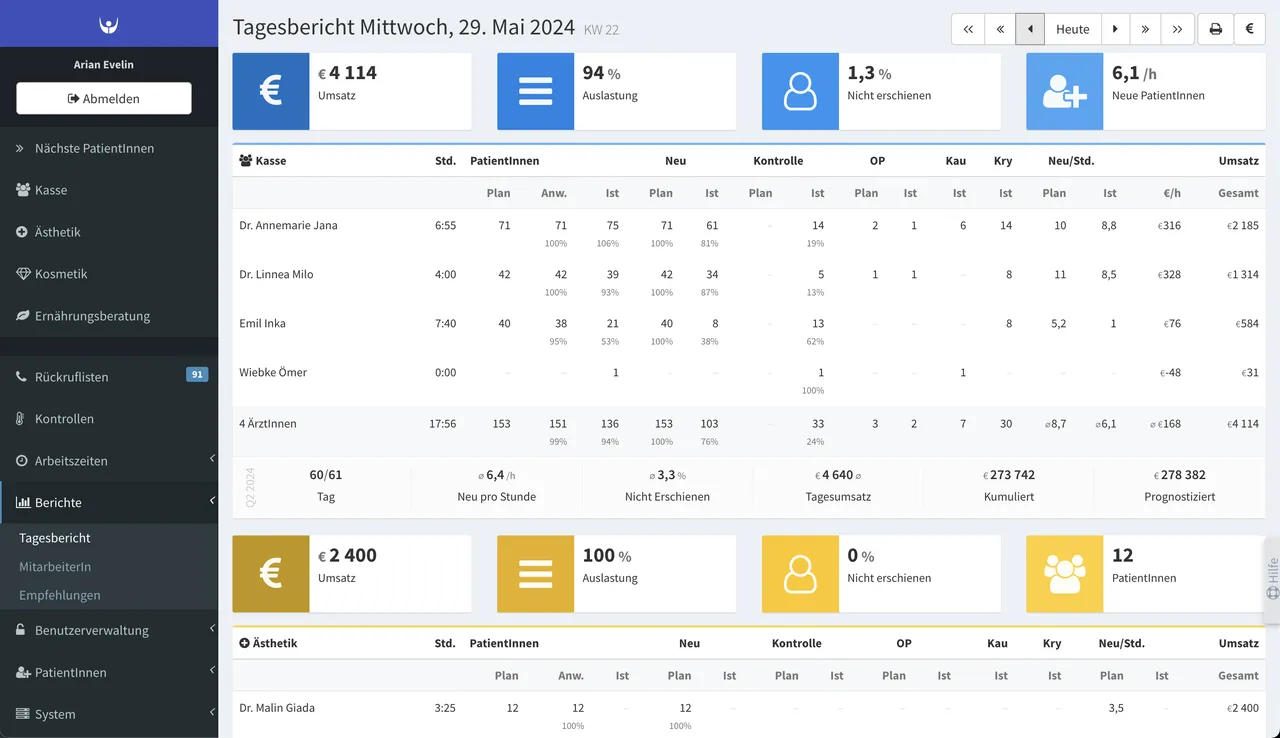The width and height of the screenshot is (1280, 738).
Task: Click the row Emil Inka
Action: [749, 331]
